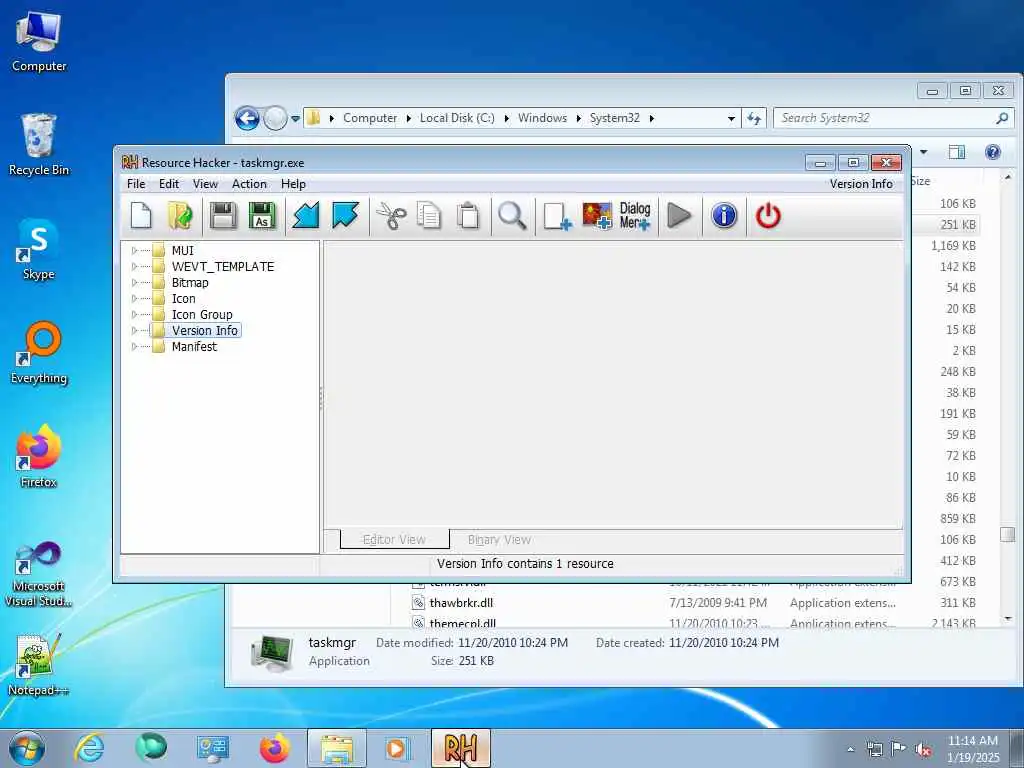Viewport: 1024px width, 768px height.
Task: Open the Dialog Merge tool
Action: [x=635, y=216]
